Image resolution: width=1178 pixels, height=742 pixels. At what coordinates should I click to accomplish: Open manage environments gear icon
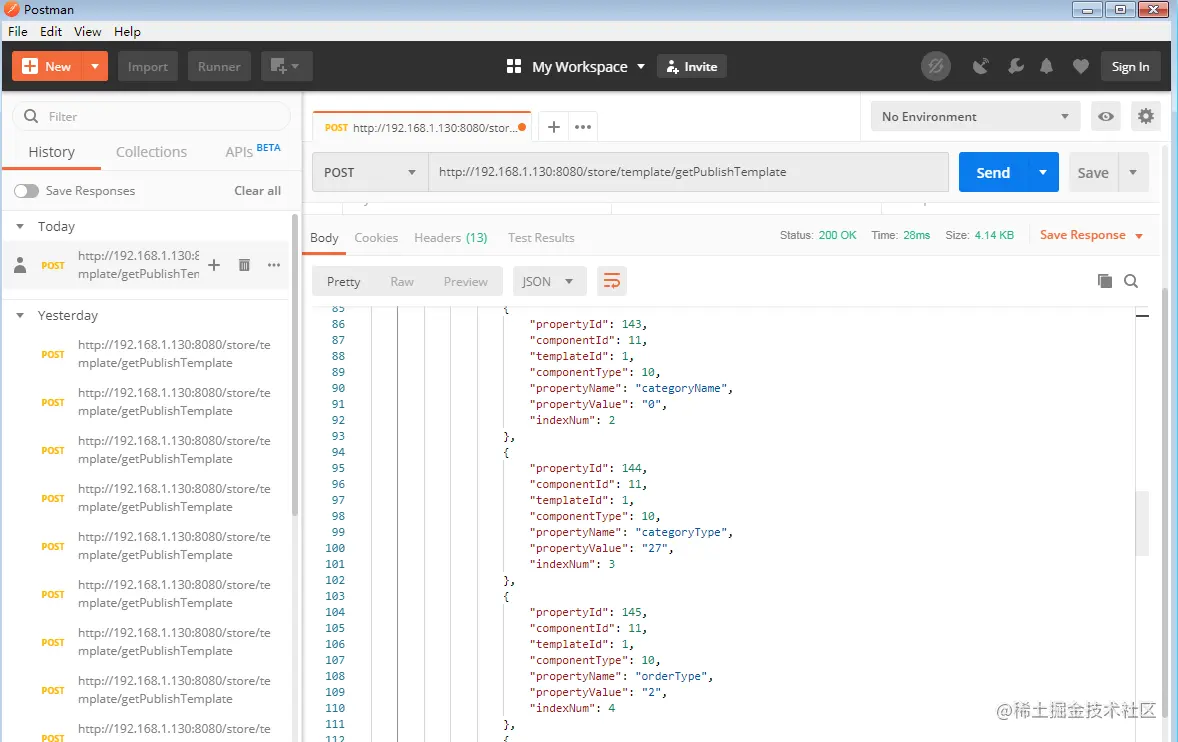pyautogui.click(x=1146, y=116)
